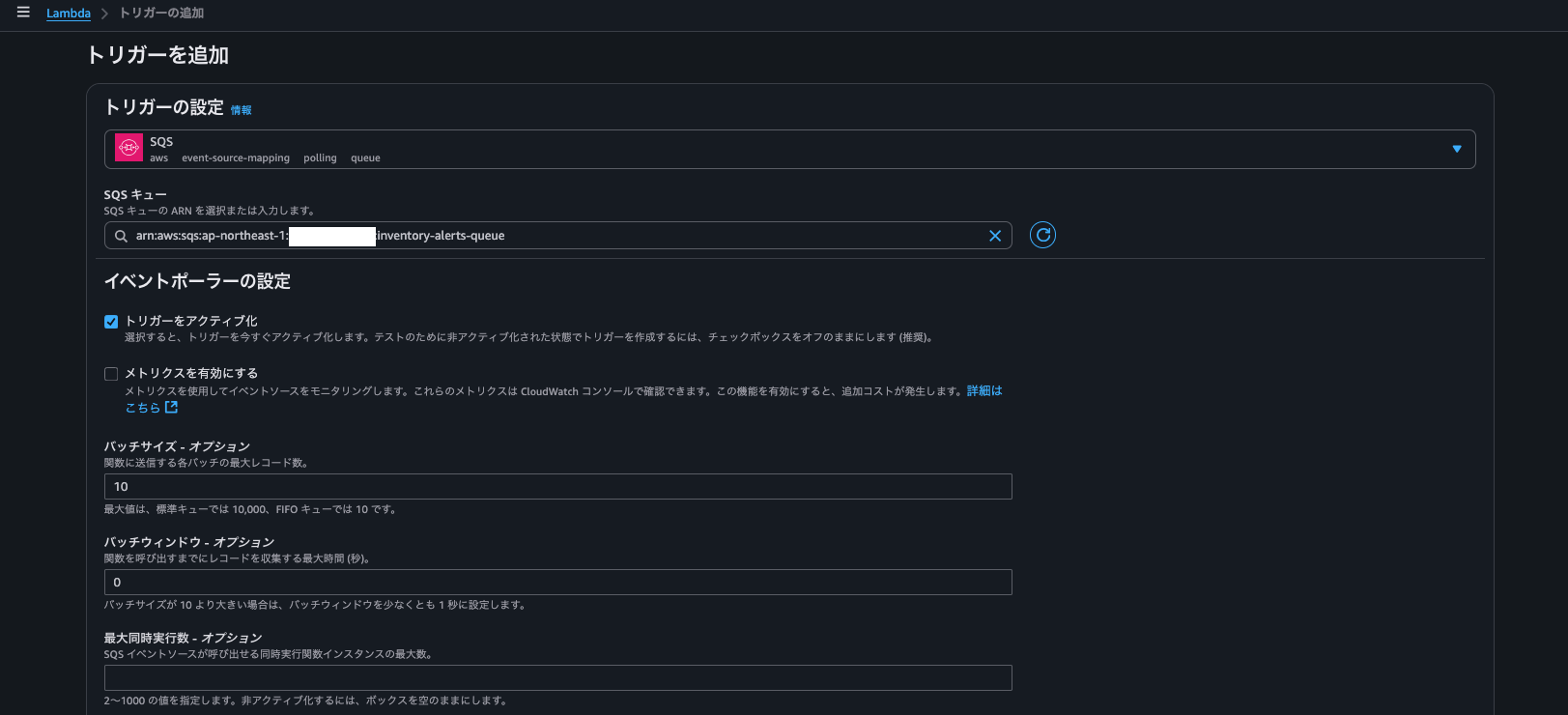Click the トリガーの追加 breadcrumb item

pyautogui.click(x=161, y=14)
